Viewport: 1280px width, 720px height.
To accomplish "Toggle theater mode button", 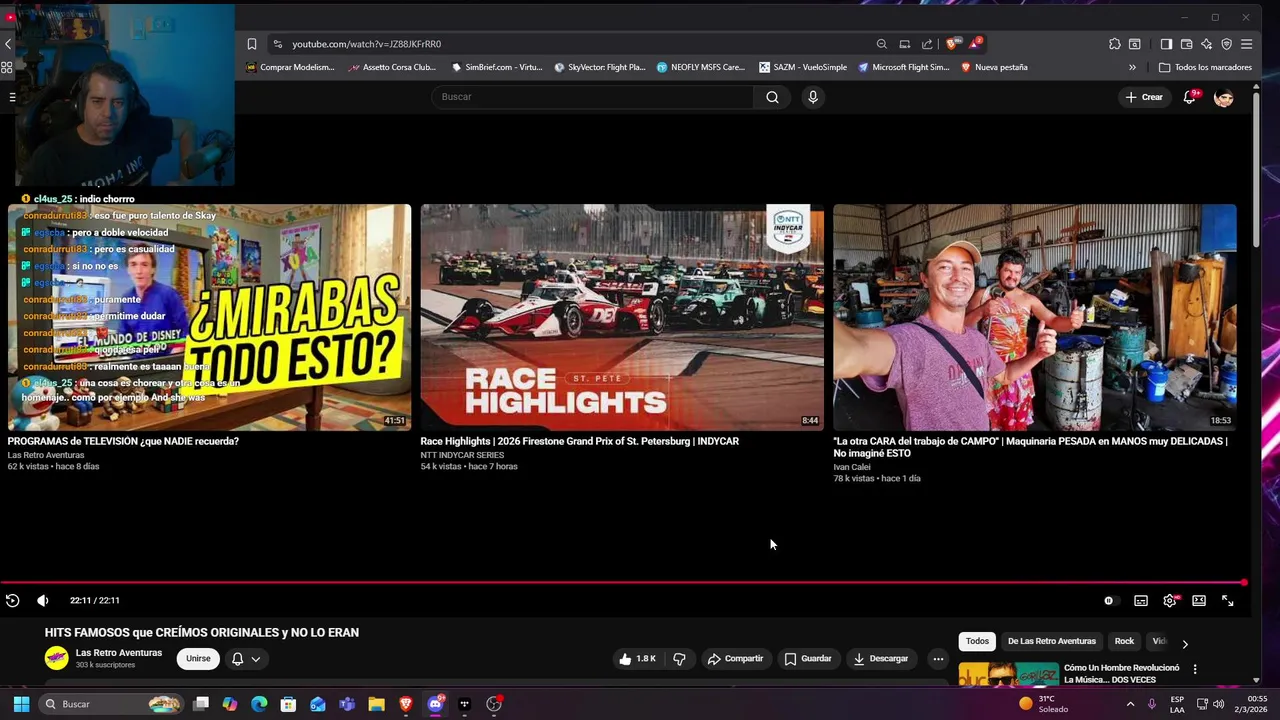I will point(1199,600).
